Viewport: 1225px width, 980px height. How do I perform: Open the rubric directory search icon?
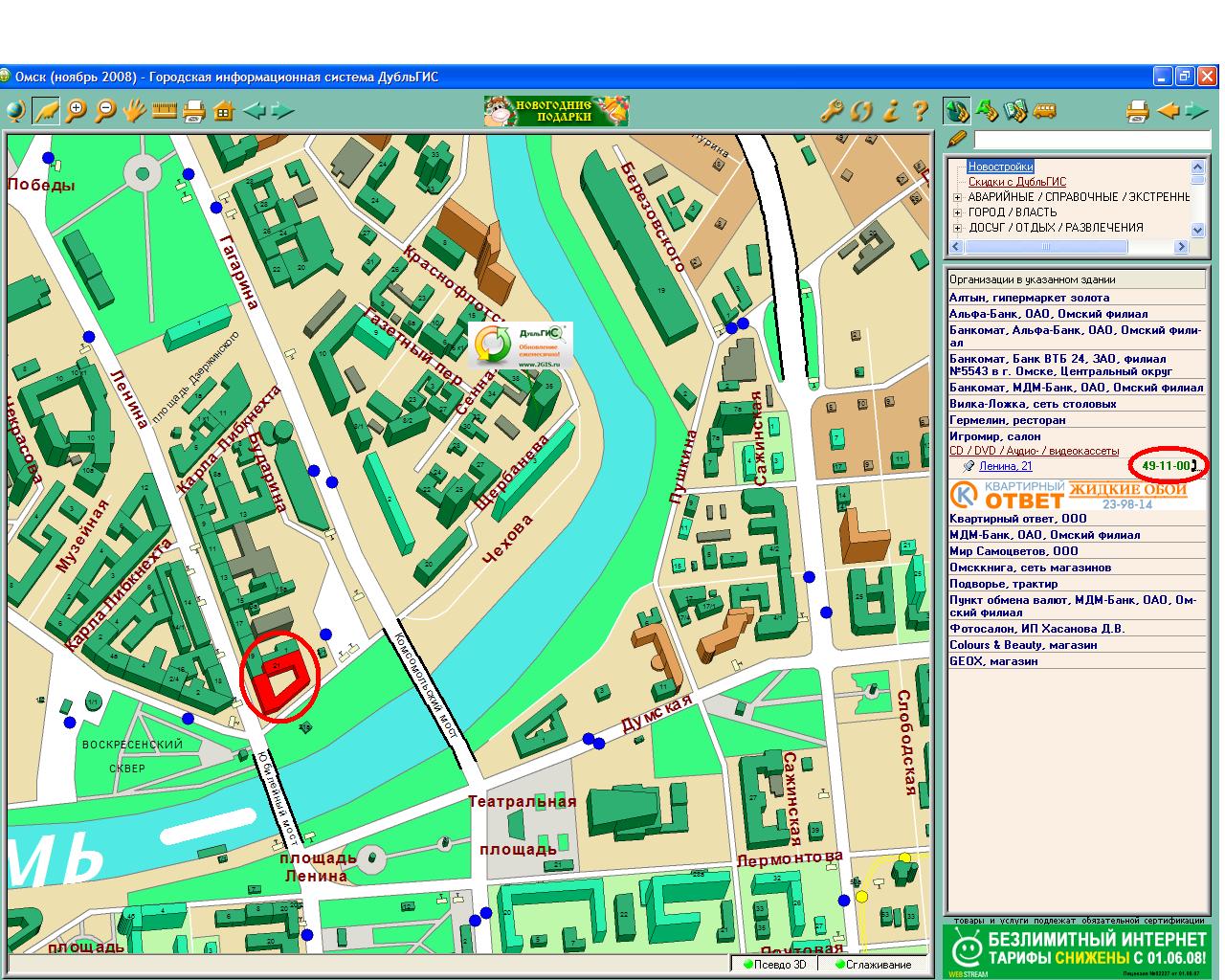[957, 111]
